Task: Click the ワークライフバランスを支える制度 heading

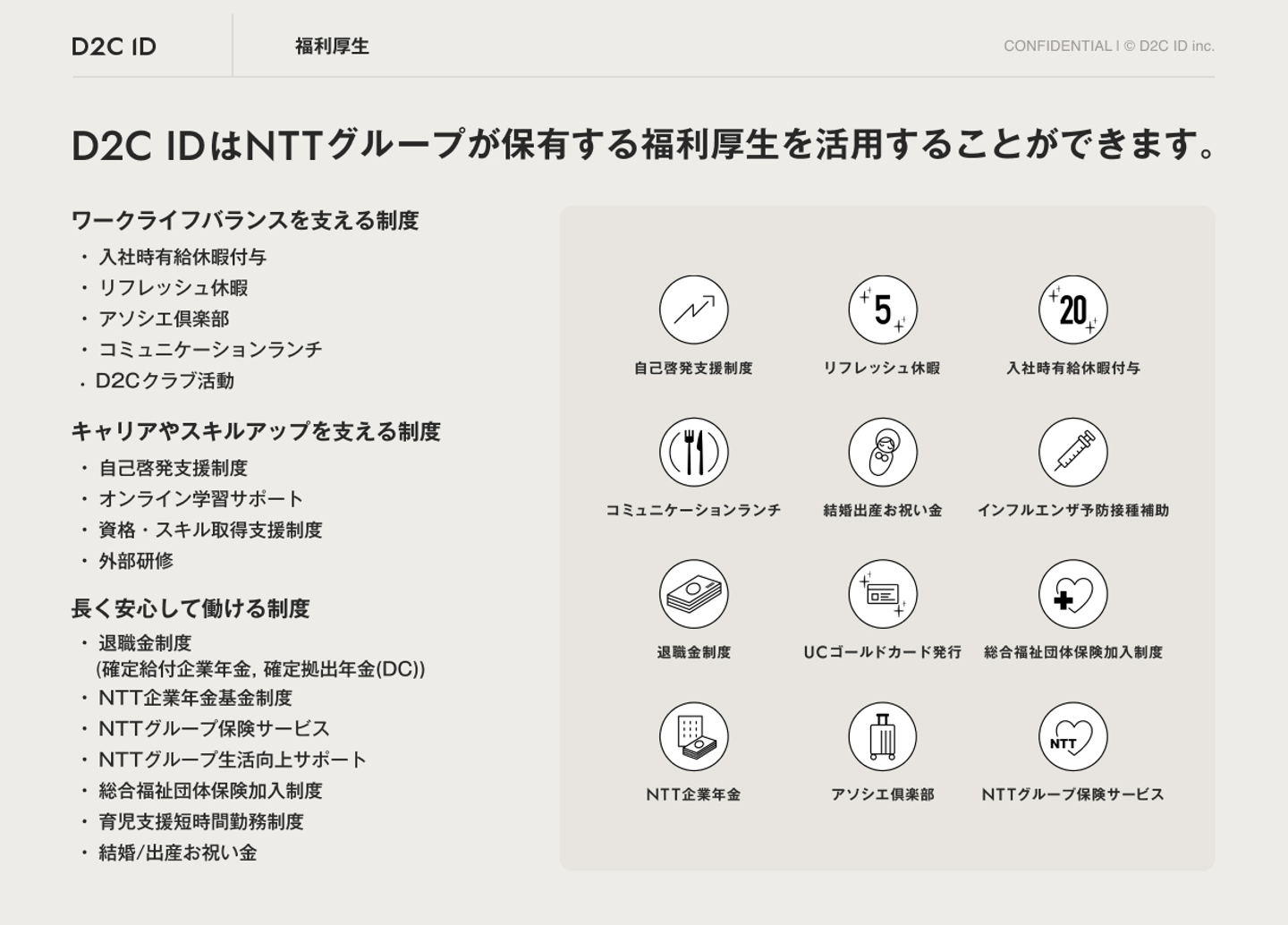Action: [x=245, y=220]
